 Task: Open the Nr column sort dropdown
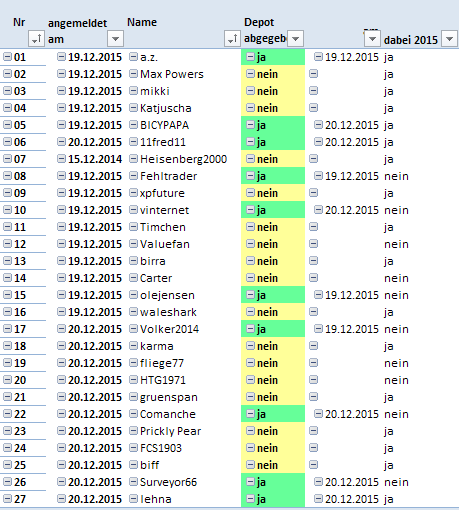[x=37, y=39]
